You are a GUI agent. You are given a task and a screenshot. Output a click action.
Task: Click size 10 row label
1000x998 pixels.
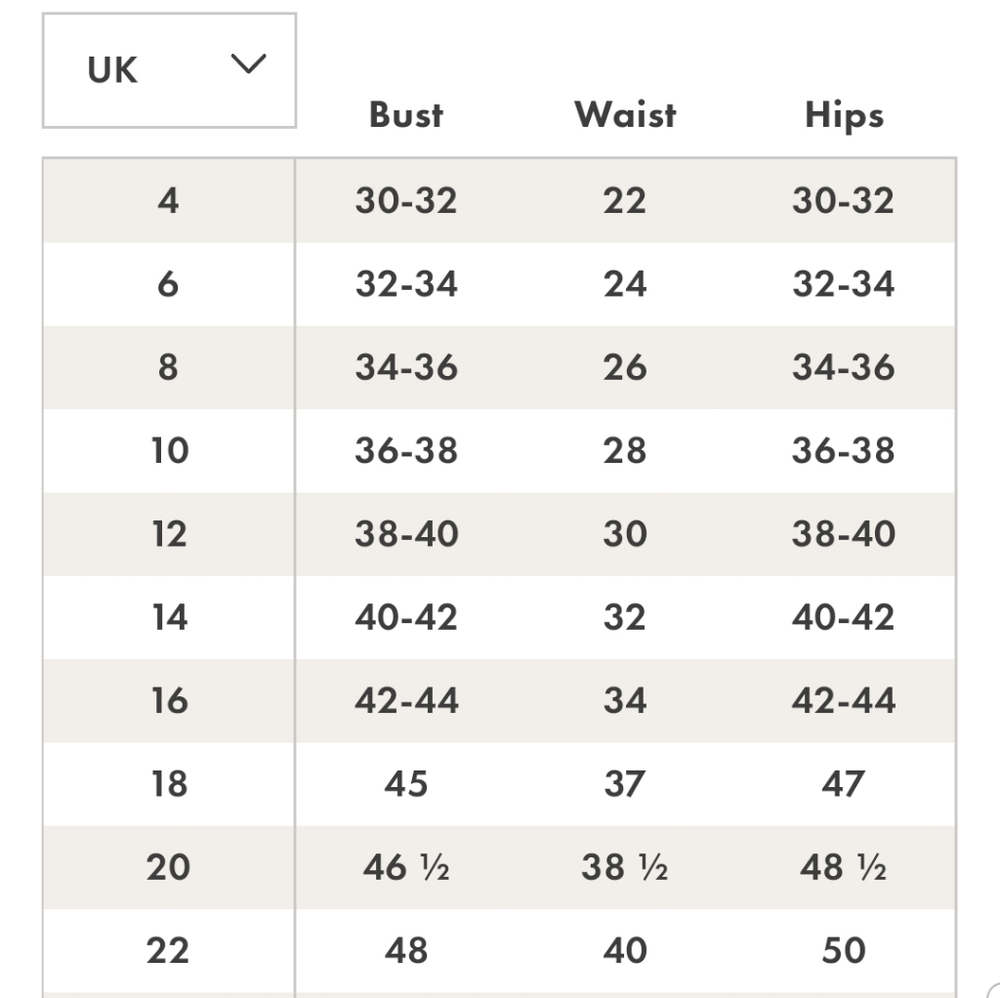(x=169, y=450)
